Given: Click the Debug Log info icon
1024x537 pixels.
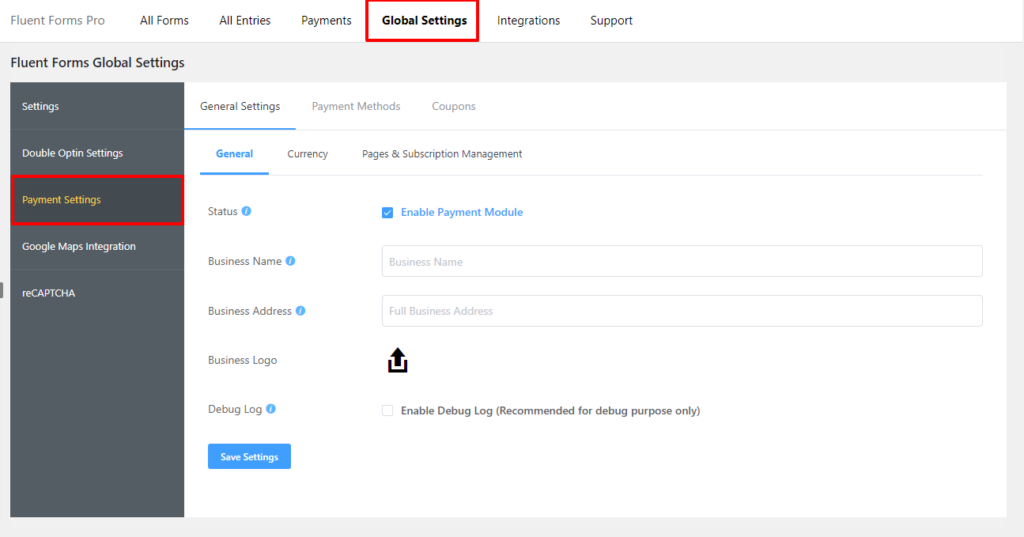Looking at the screenshot, I should [271, 409].
